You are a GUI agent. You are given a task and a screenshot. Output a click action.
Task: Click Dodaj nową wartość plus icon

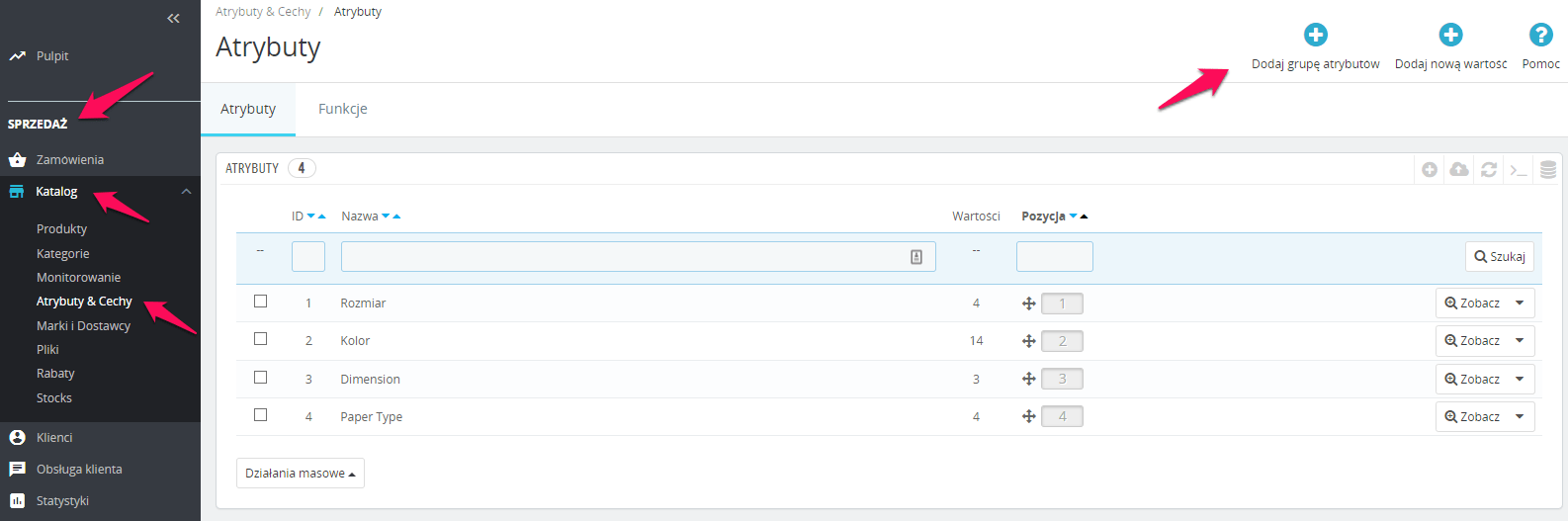pos(1450,35)
